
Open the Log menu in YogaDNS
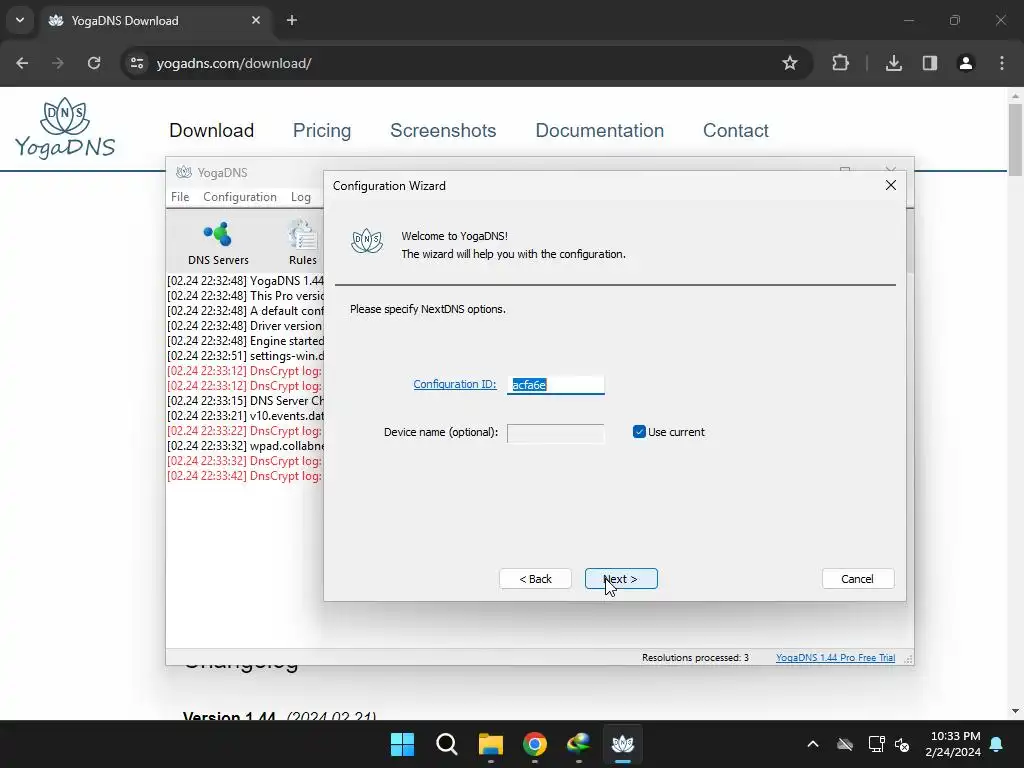click(x=300, y=197)
